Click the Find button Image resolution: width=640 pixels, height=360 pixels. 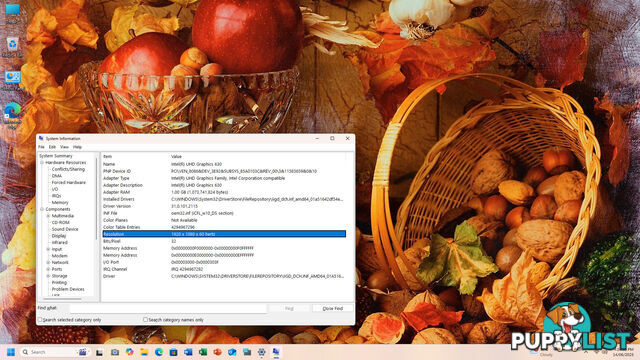(289, 309)
